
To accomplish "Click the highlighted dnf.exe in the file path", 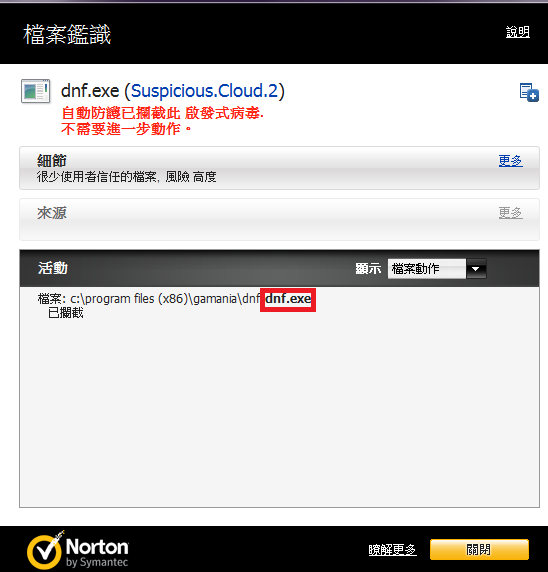I will pos(288,299).
